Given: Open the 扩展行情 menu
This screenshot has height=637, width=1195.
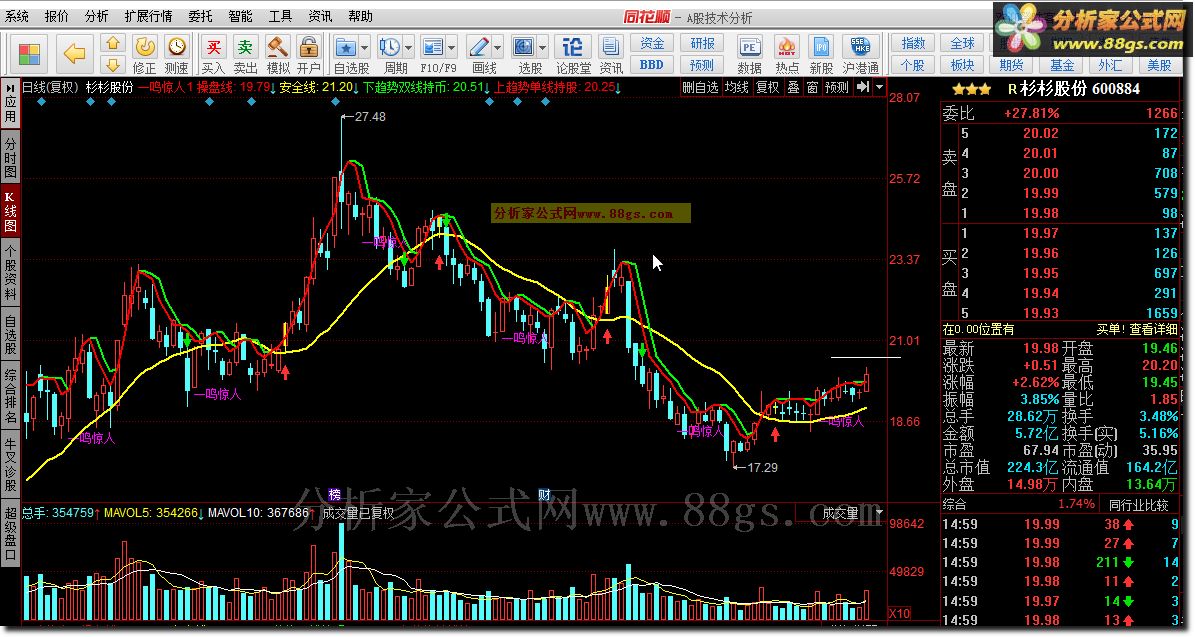Looking at the screenshot, I should (149, 16).
